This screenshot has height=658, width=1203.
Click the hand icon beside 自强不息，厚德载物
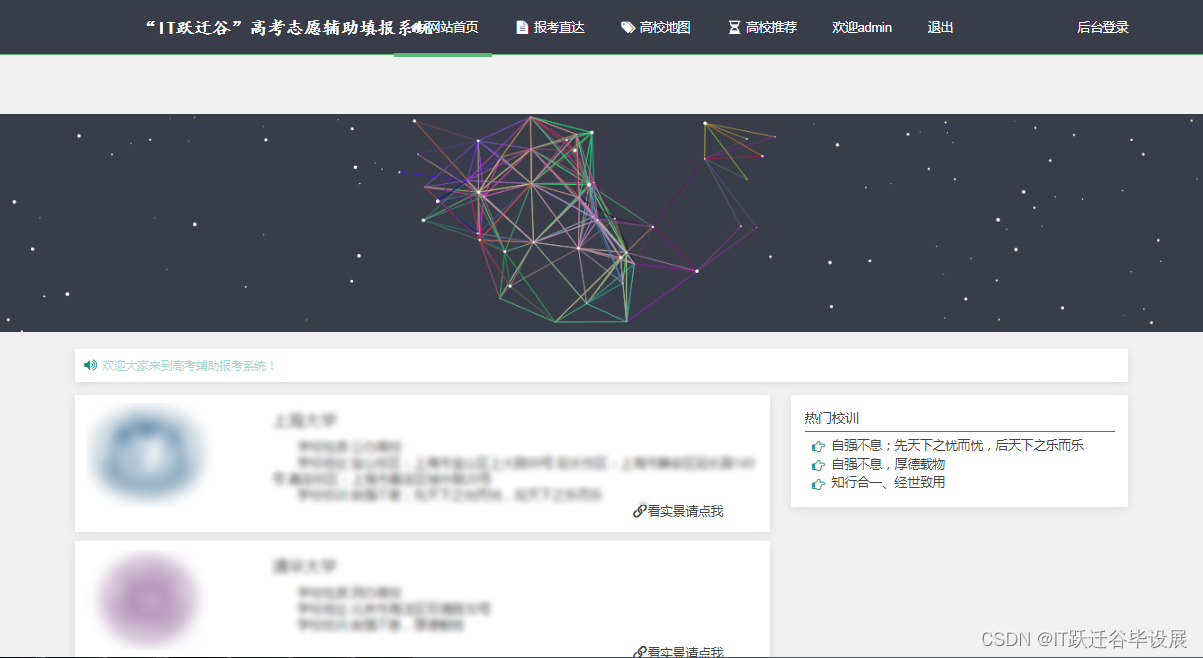pyautogui.click(x=818, y=464)
